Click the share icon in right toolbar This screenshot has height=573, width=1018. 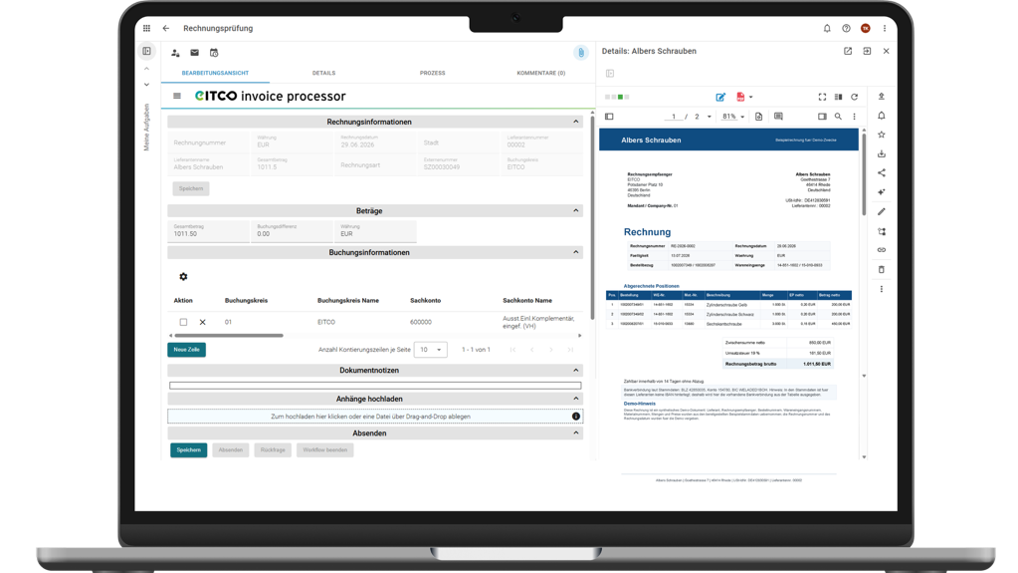(x=882, y=173)
